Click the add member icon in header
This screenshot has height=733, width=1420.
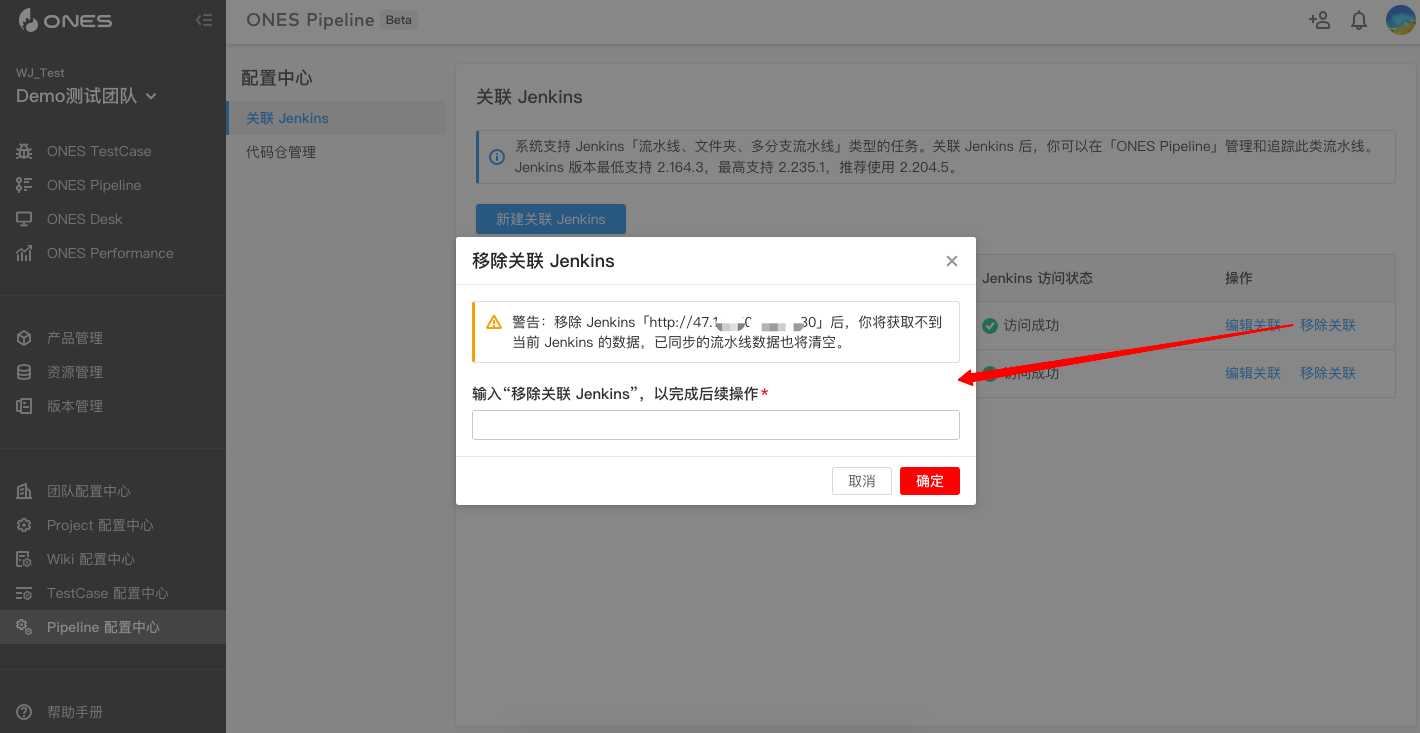point(1319,20)
